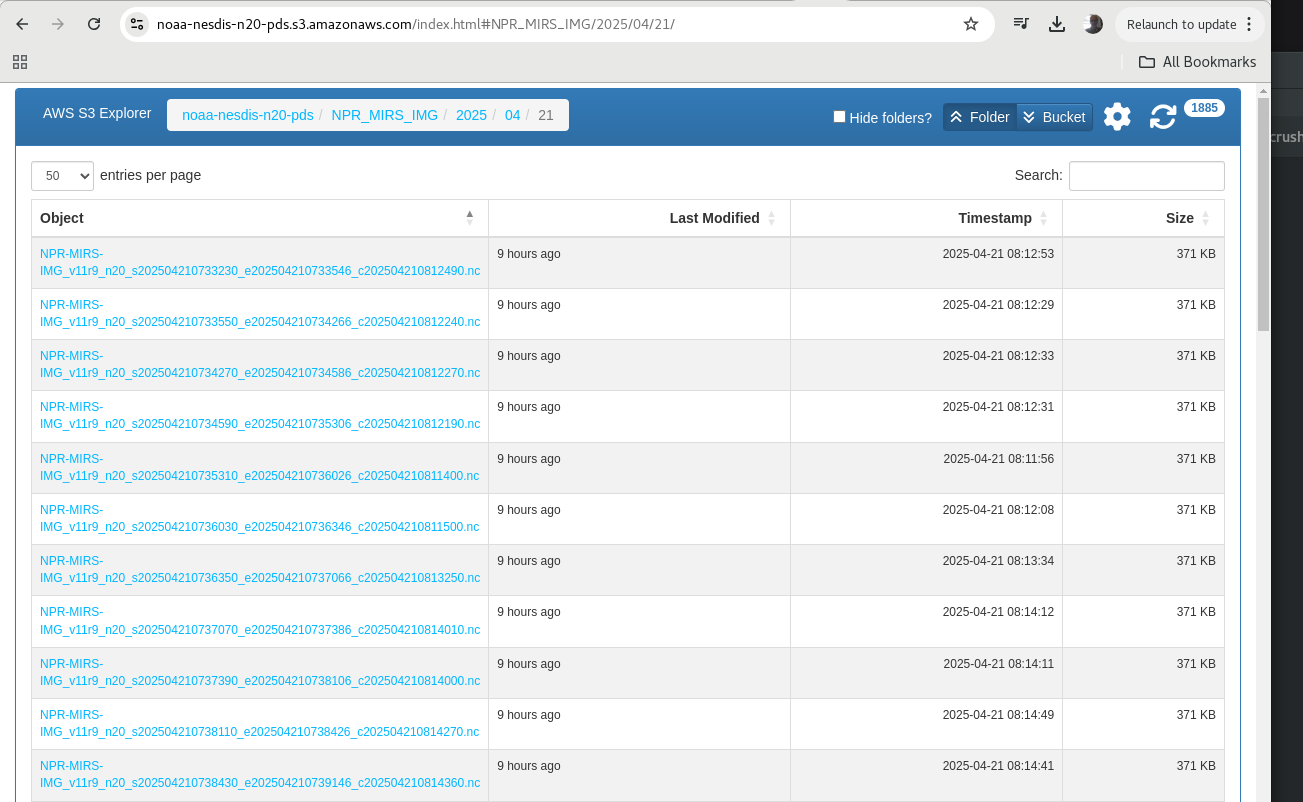Open file ending c202504210812190.nc
1303x802 pixels.
259,415
